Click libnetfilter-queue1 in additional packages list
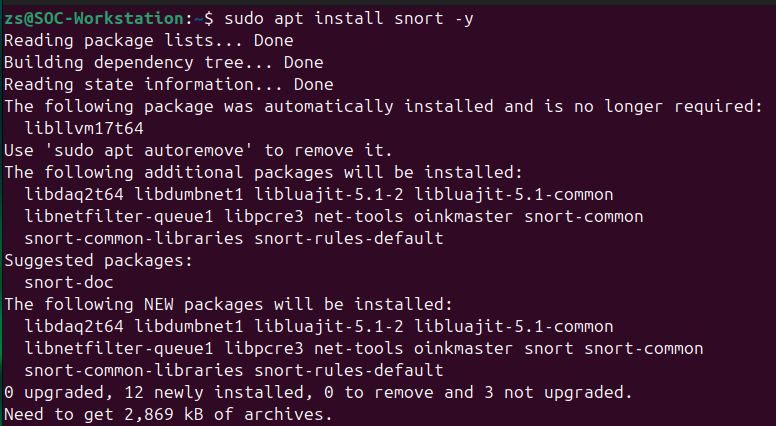Image resolution: width=776 pixels, height=426 pixels. pos(119,217)
